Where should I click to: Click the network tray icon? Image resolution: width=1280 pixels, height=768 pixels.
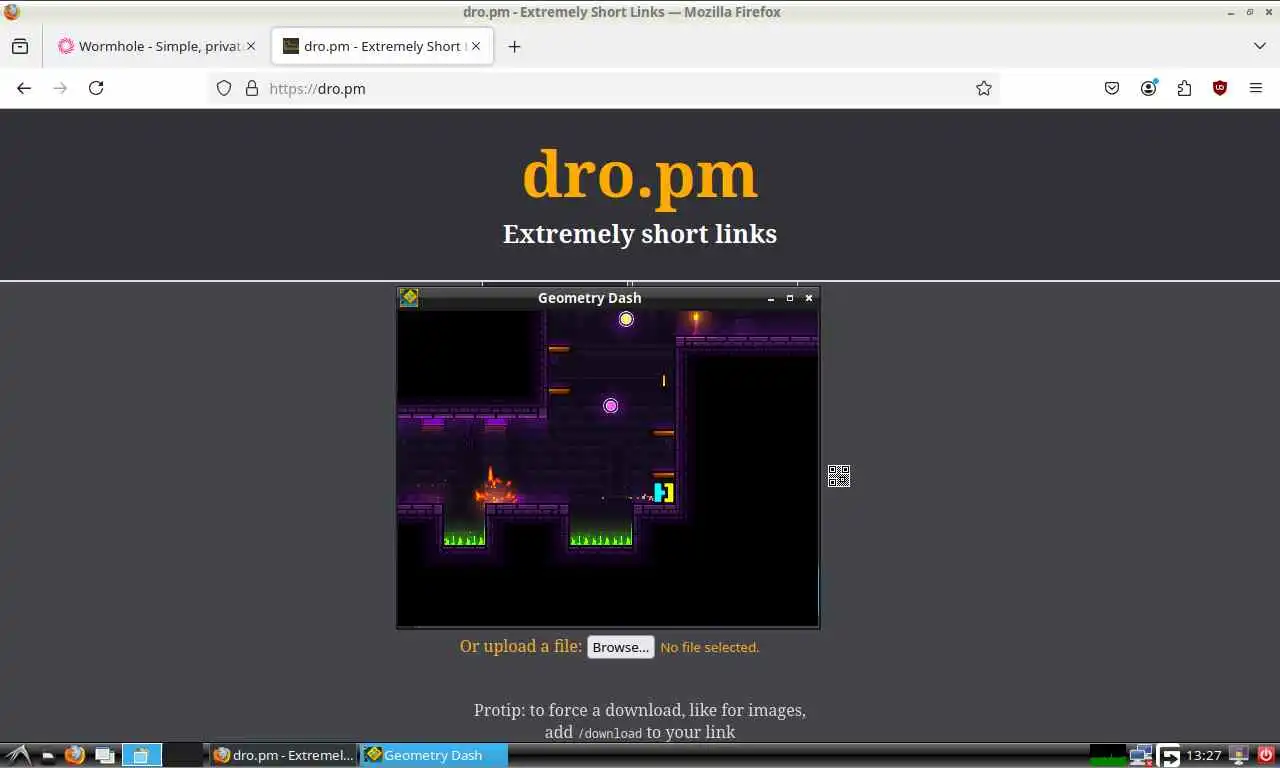pos(1140,755)
